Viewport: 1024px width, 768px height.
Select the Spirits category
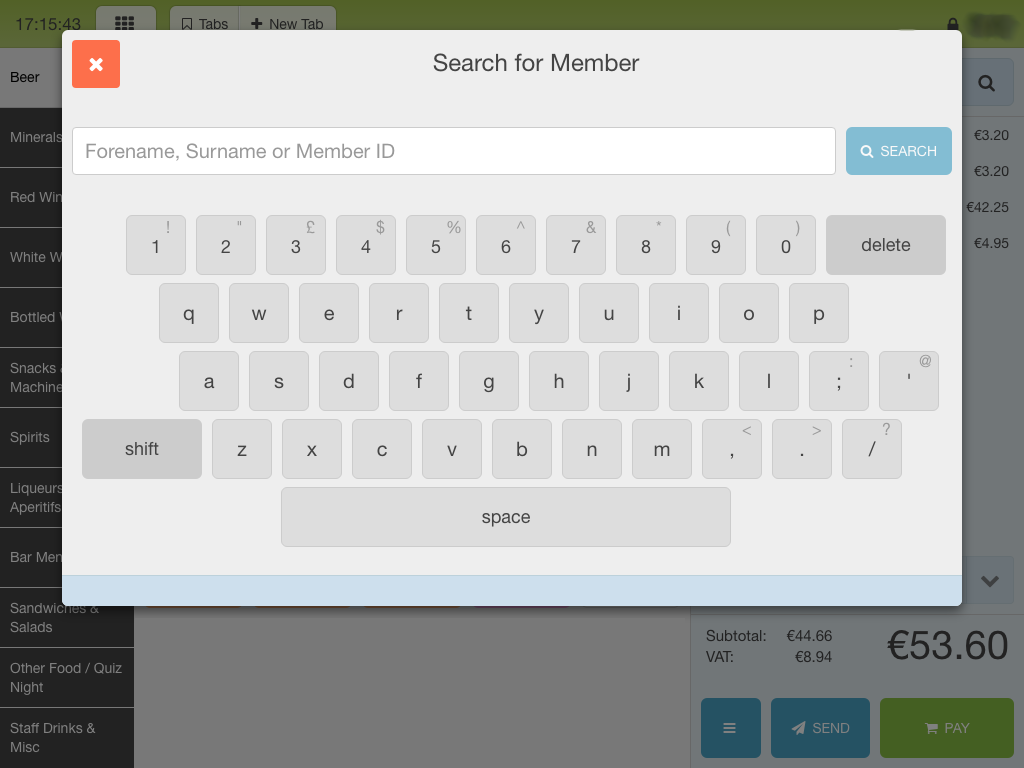[30, 438]
